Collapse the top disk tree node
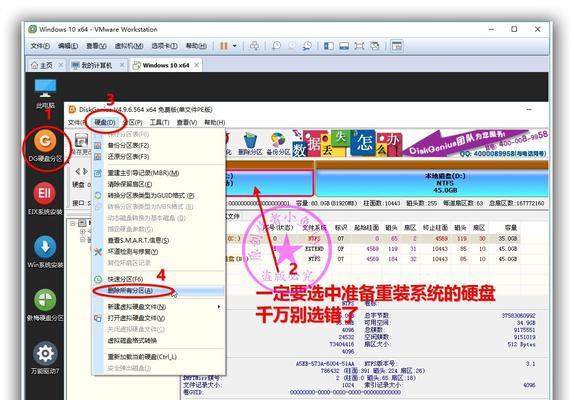Image resolution: width=574 pixels, height=400 pixels. tap(73, 223)
